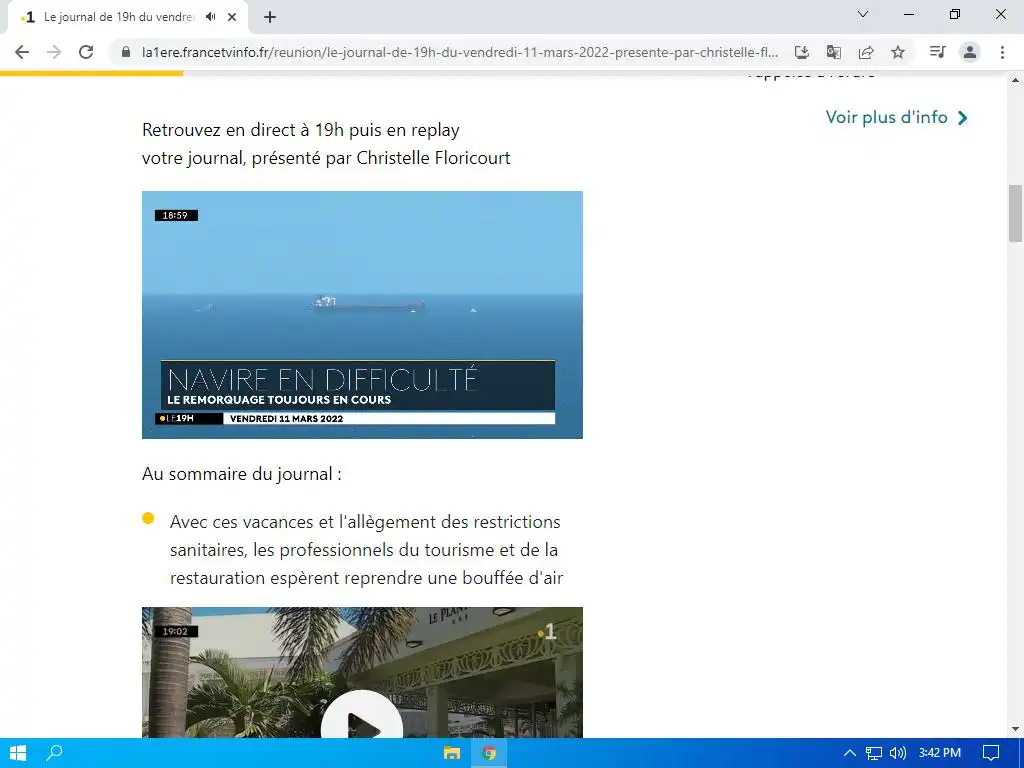This screenshot has width=1024, height=768.
Task: Open the Windows notification center
Action: [x=991, y=753]
